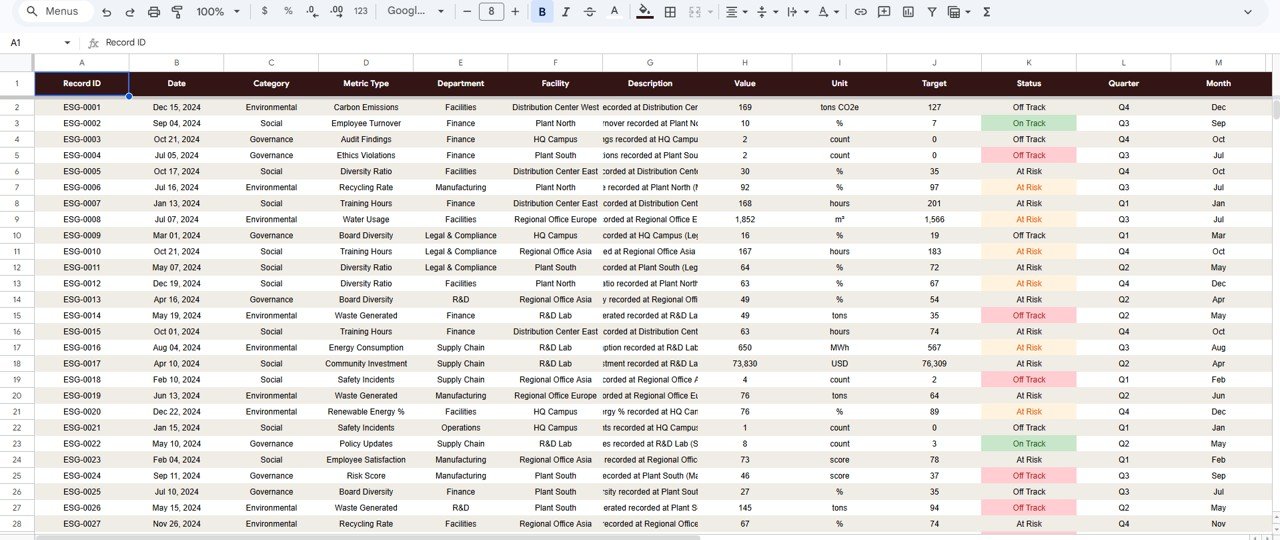Click the value 1,852 cell
Screen dimensions: 1280x540
click(x=745, y=219)
